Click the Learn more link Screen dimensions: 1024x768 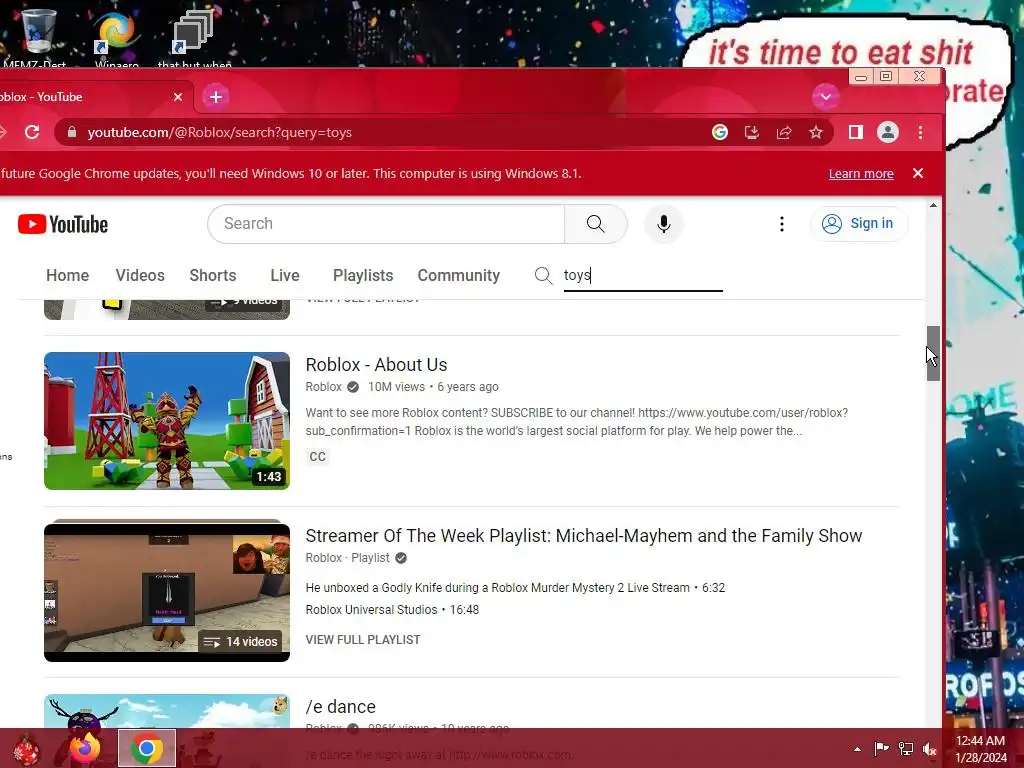point(861,174)
